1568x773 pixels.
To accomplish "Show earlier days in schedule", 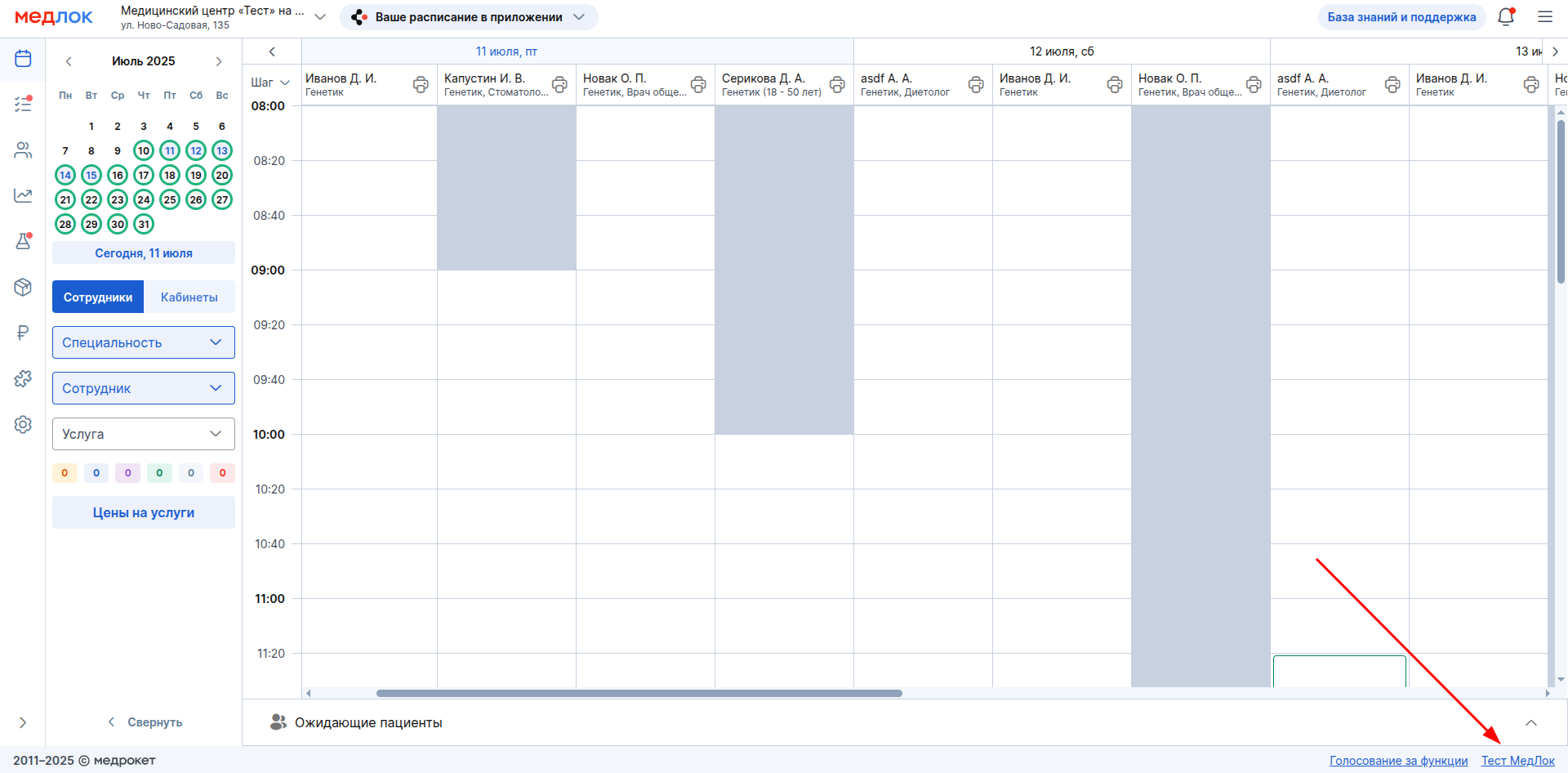I will (272, 51).
